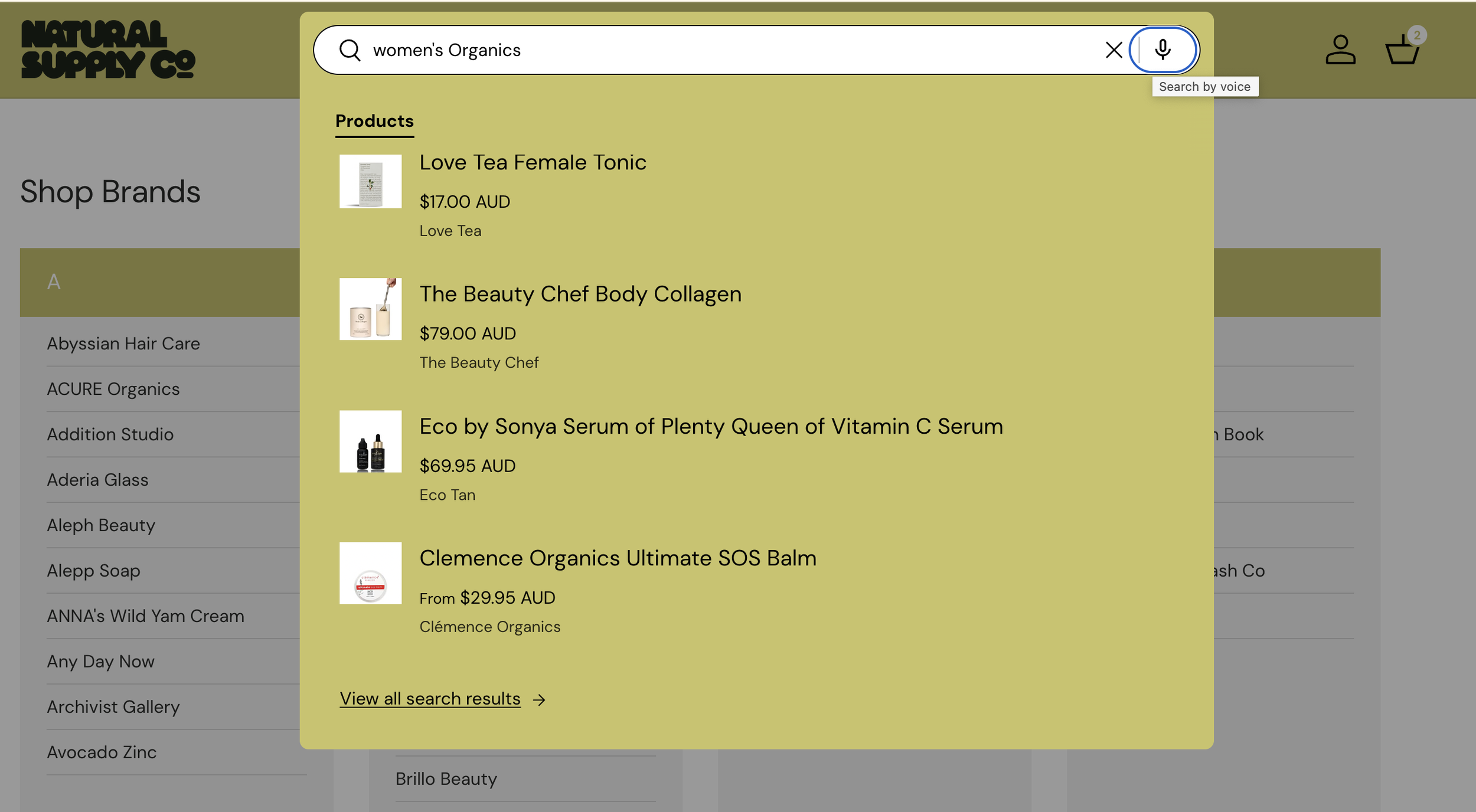
Task: Click the Eco Tan vendor label
Action: click(448, 495)
